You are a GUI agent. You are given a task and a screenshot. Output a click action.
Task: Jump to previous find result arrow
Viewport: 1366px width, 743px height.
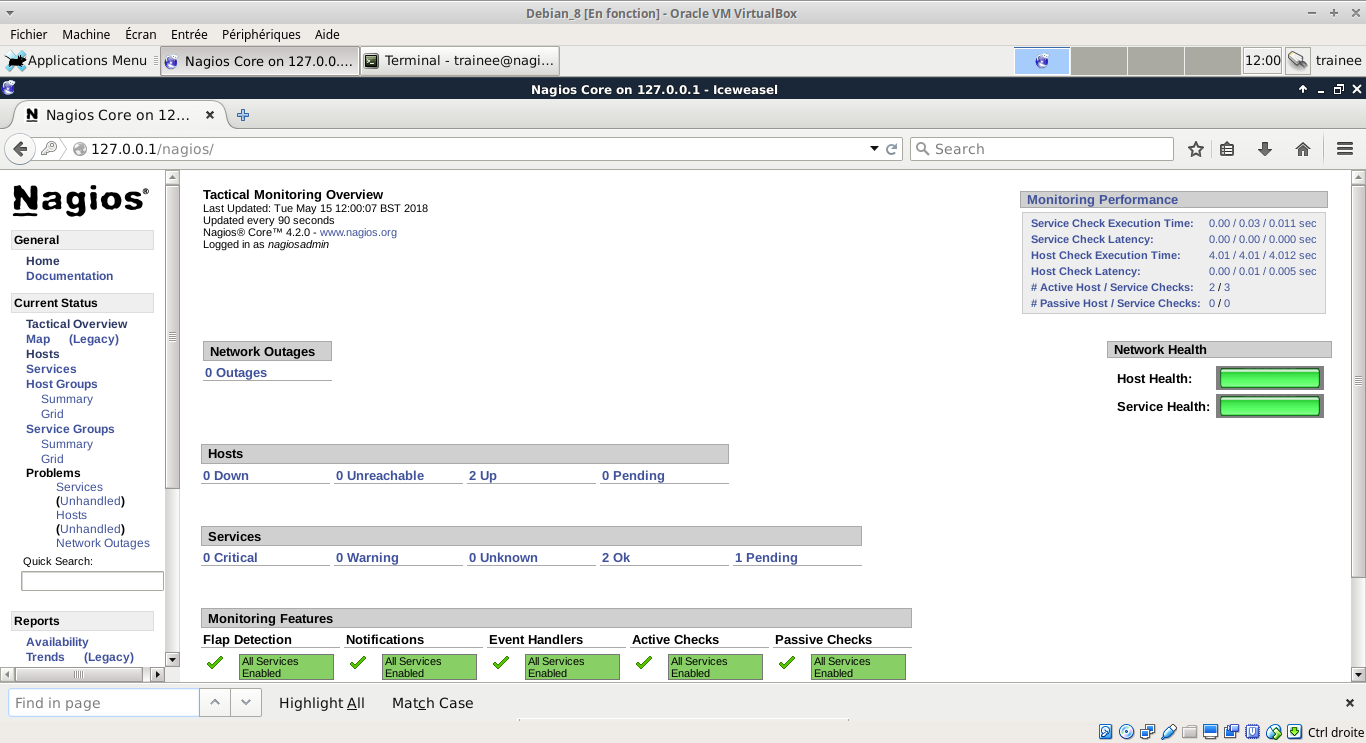point(215,703)
